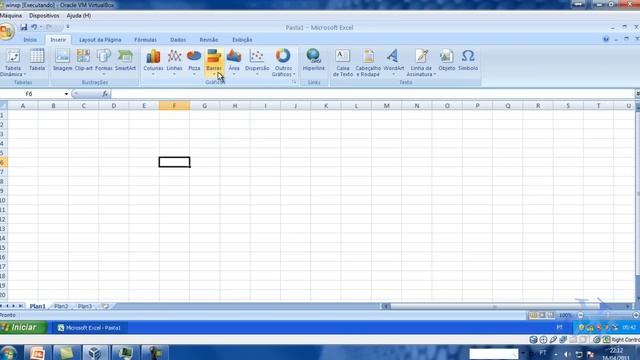Select row 10 header

pos(3,200)
